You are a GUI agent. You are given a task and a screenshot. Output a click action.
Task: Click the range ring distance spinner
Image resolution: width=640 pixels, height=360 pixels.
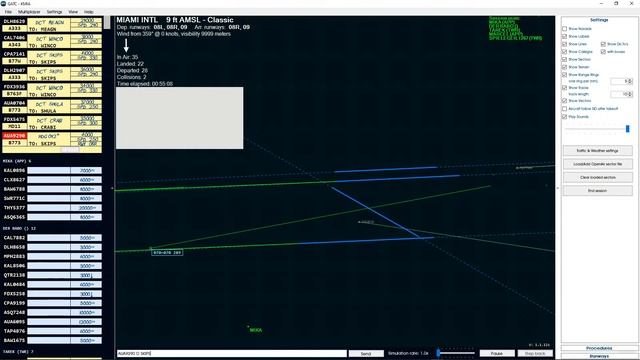[x=622, y=81]
